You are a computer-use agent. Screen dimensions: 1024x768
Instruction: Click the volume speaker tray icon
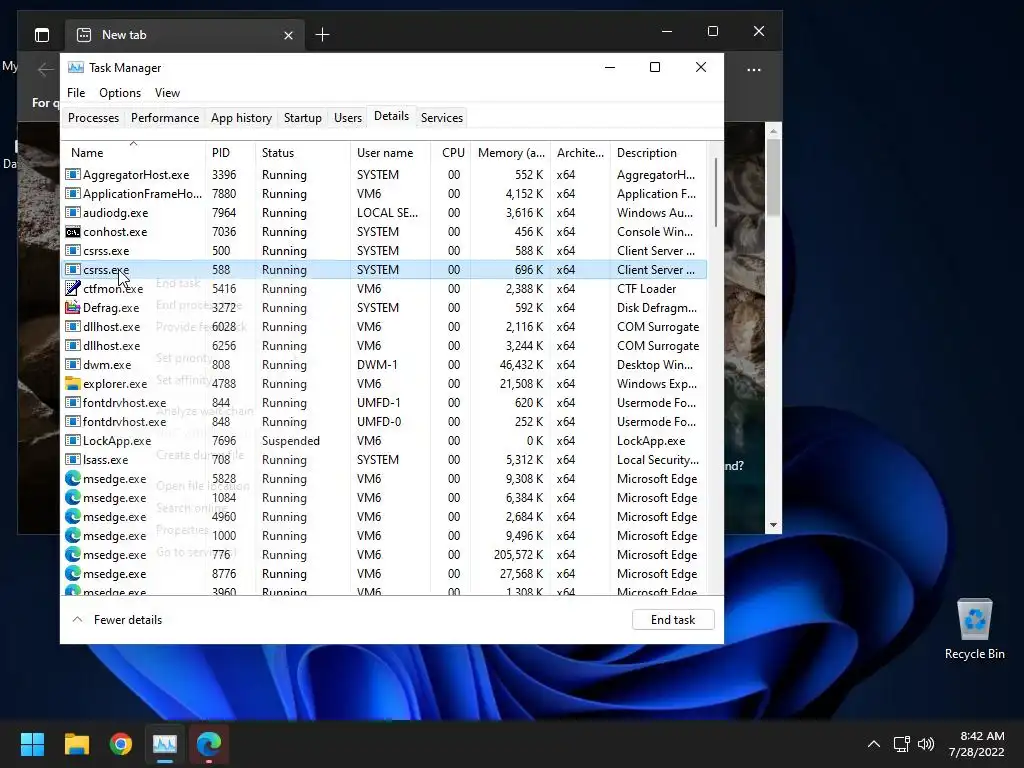point(925,744)
